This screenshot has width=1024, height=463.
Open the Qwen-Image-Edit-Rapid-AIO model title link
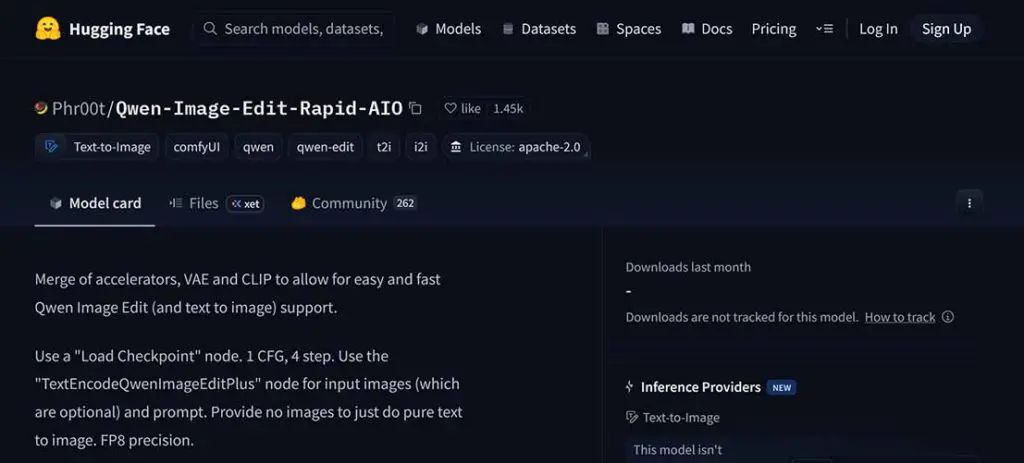(259, 108)
